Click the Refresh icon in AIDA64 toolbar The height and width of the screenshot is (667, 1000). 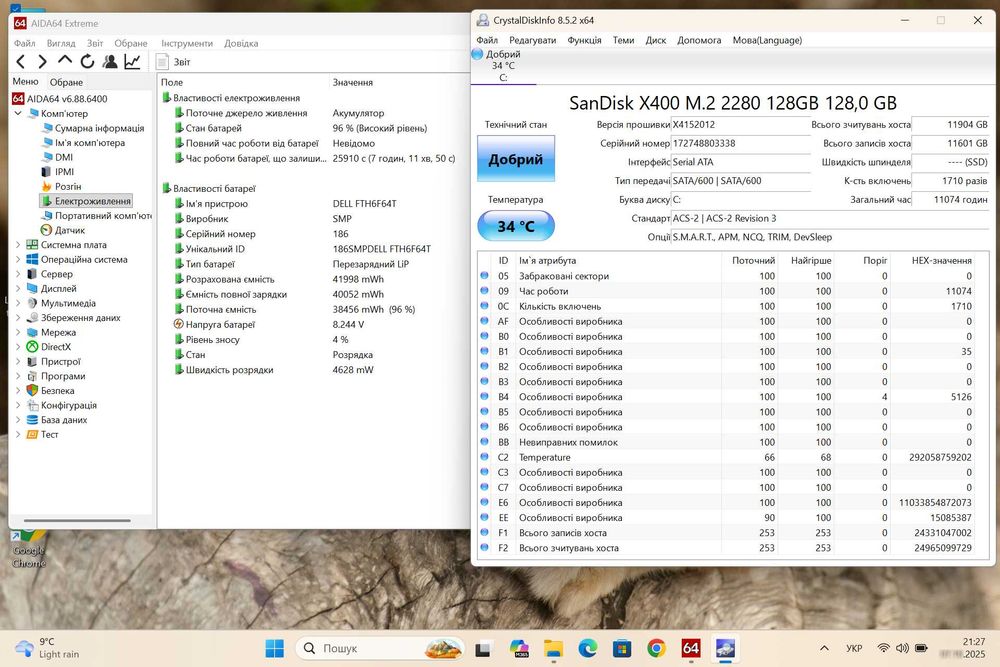(x=87, y=62)
